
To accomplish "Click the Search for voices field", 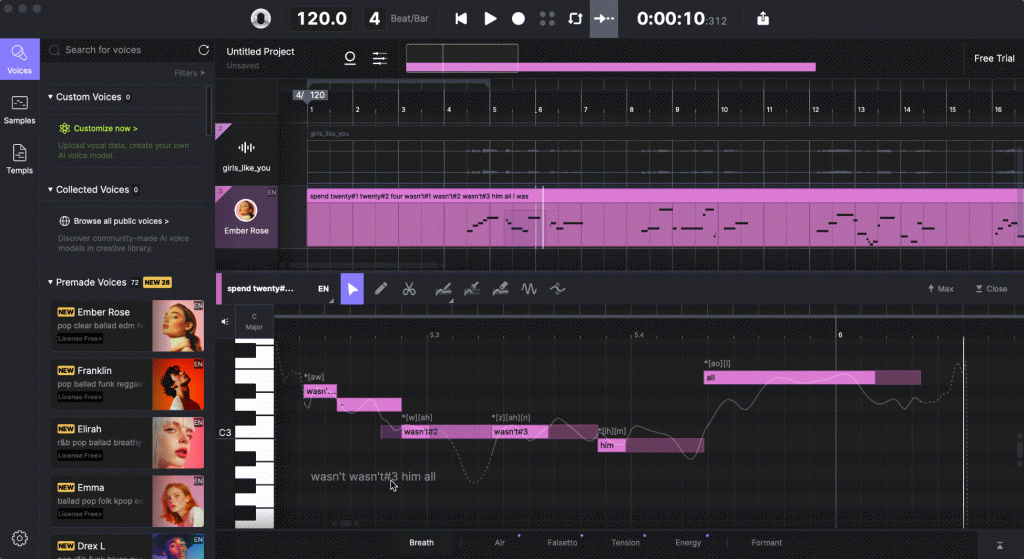I will click(x=125, y=50).
